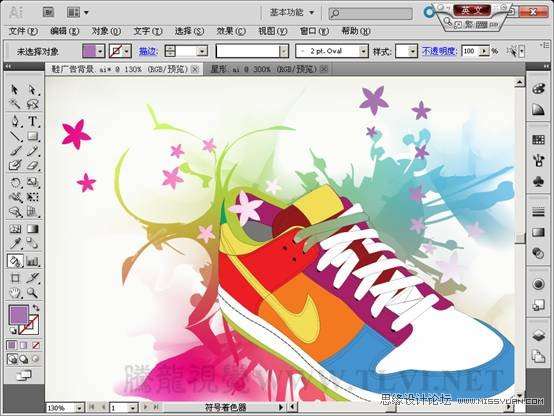Open the 样式 style dropdown

pyautogui.click(x=412, y=52)
